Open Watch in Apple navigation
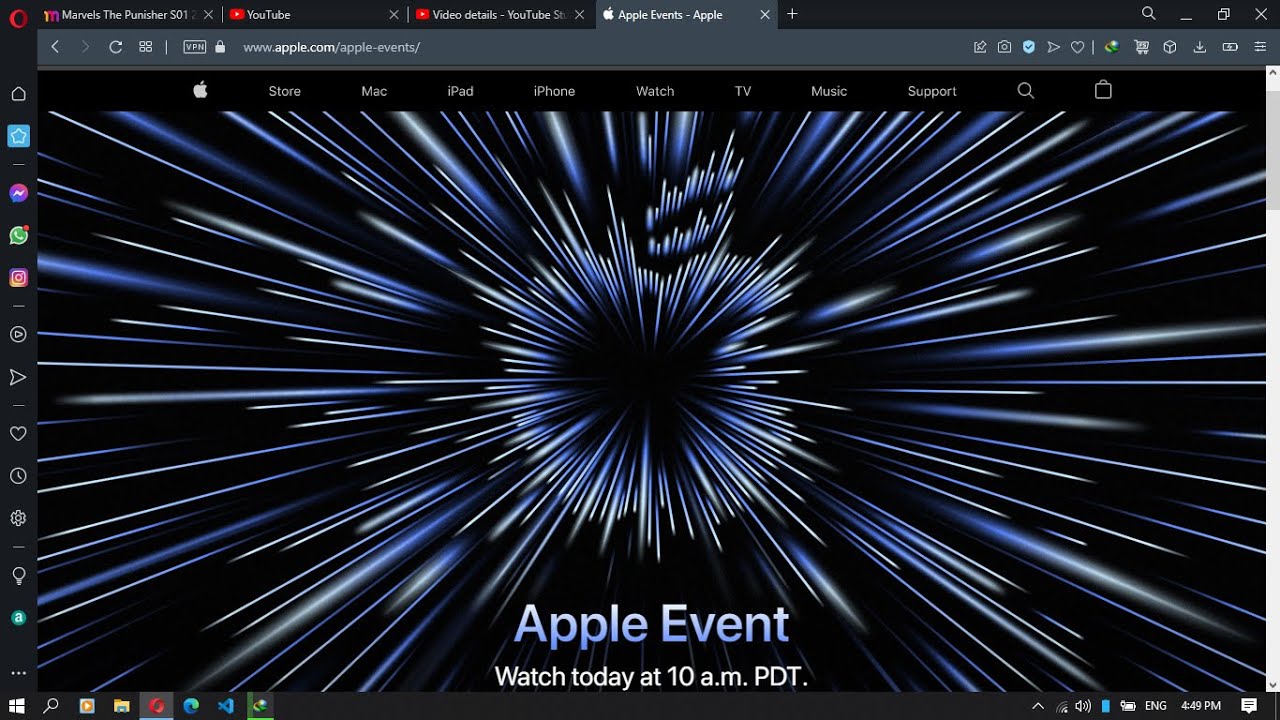 [x=655, y=91]
